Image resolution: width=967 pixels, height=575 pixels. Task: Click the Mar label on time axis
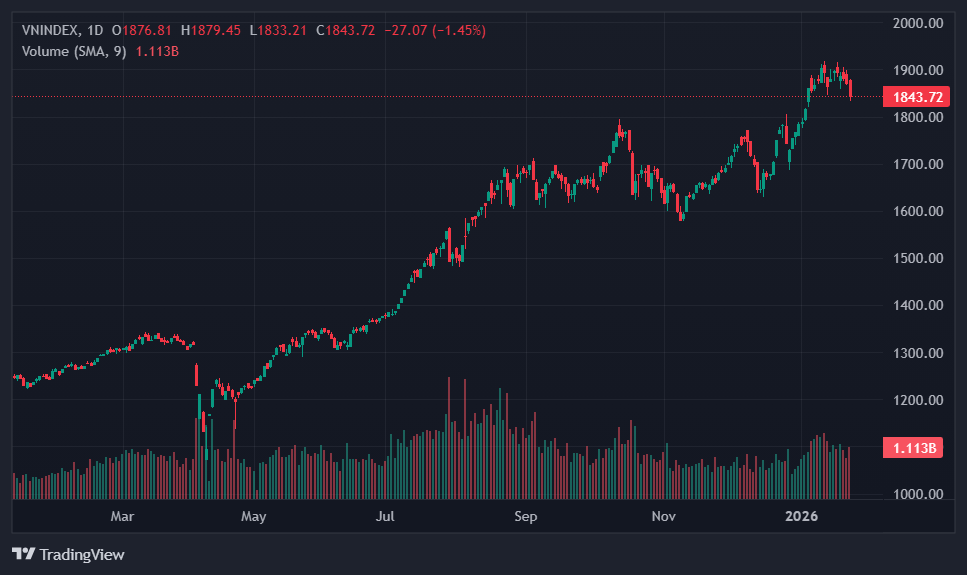pos(122,517)
